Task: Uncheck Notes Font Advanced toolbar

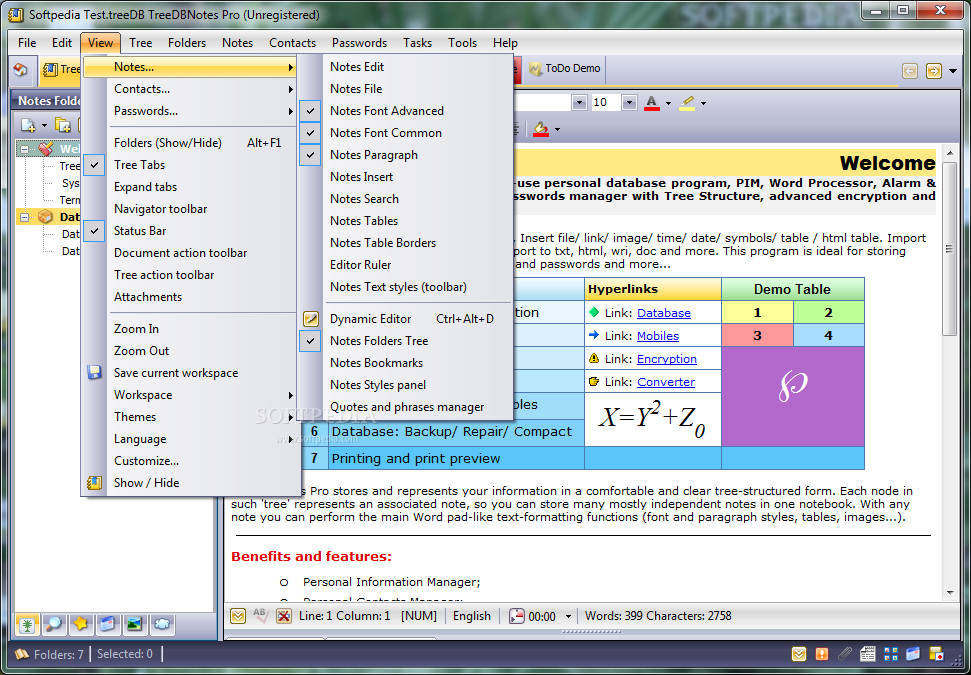Action: click(x=405, y=111)
